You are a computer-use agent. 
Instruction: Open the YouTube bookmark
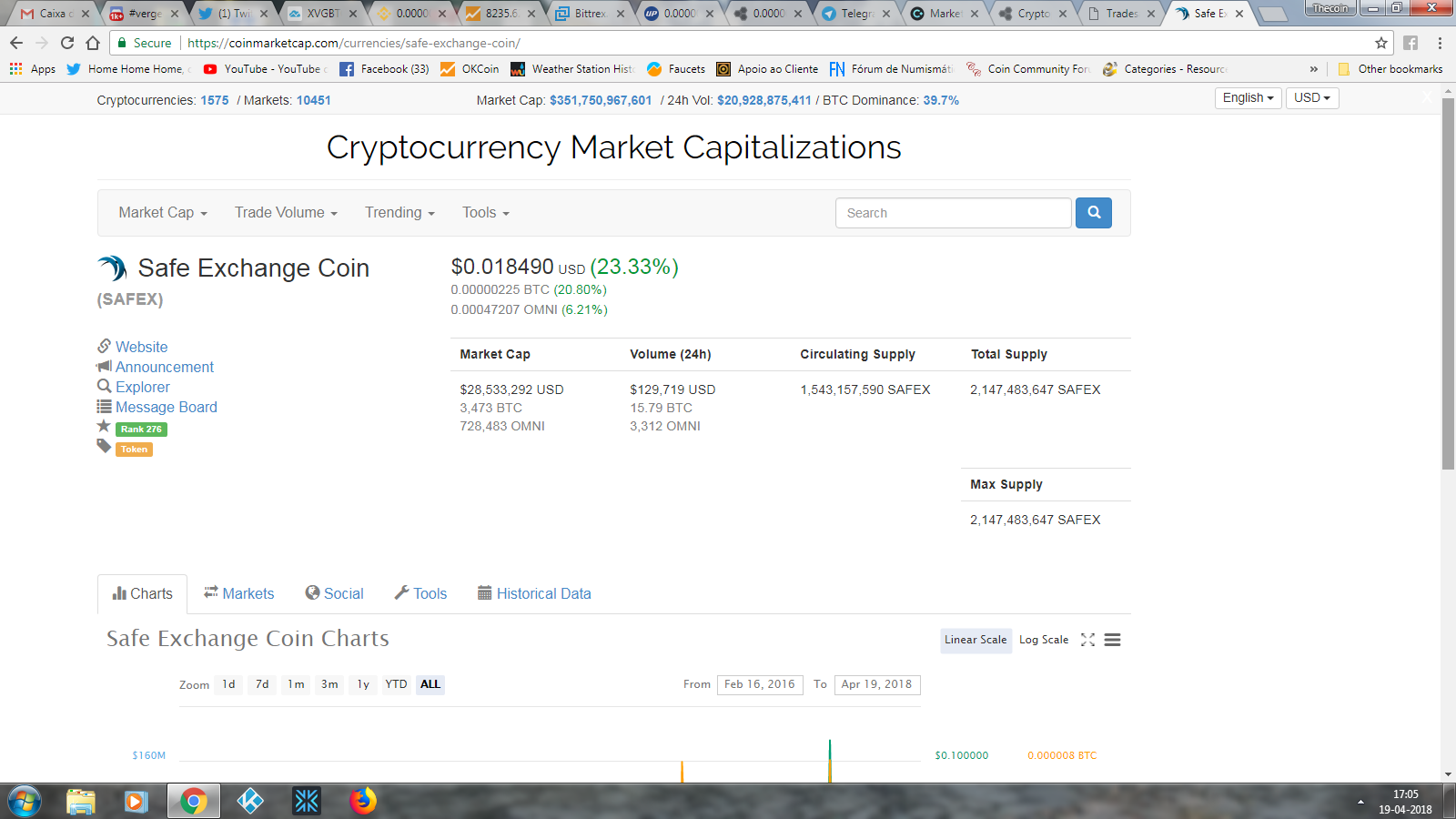coord(265,69)
